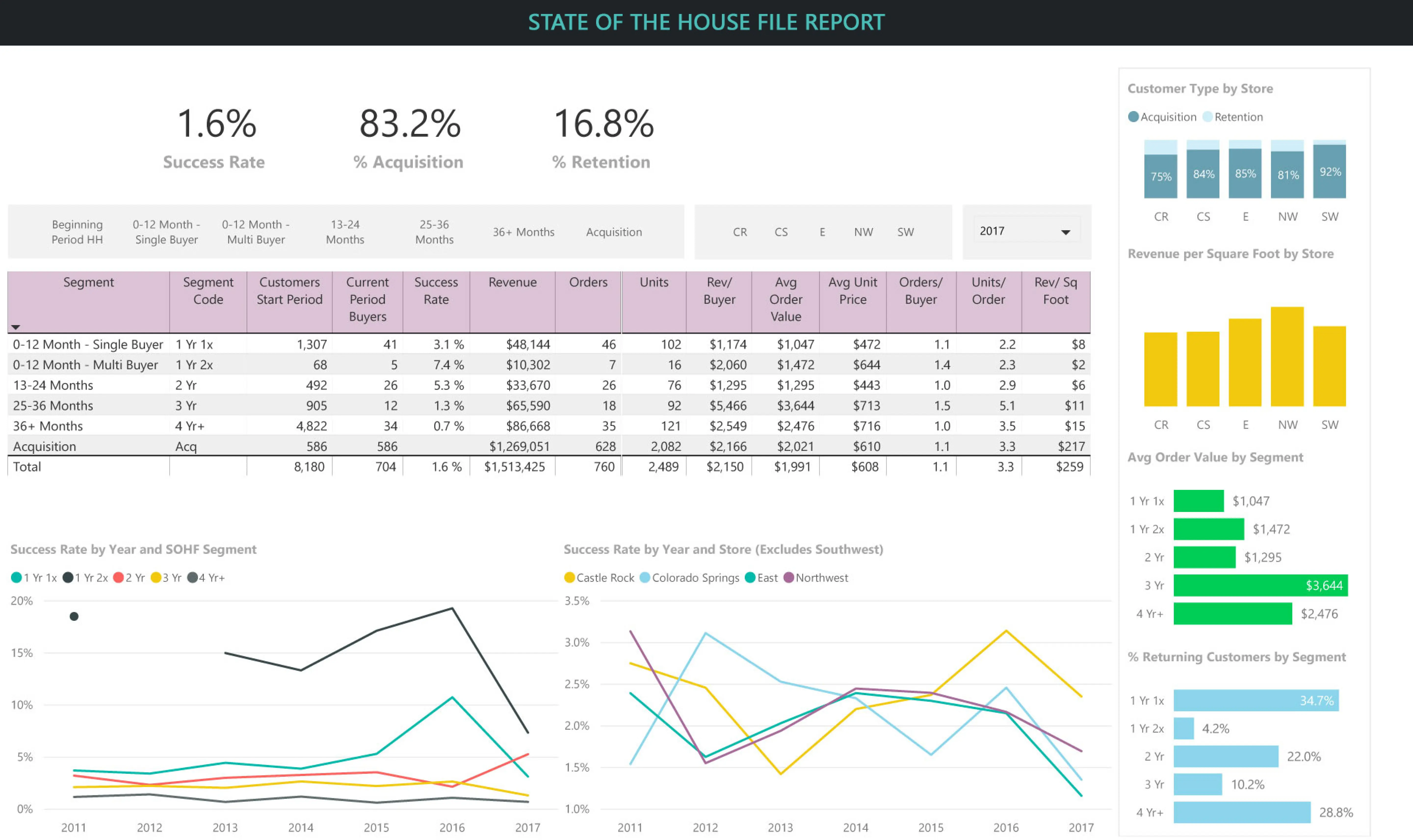Select the 22.0% returning customers bar
This screenshot has height=840, width=1413.
[1226, 756]
